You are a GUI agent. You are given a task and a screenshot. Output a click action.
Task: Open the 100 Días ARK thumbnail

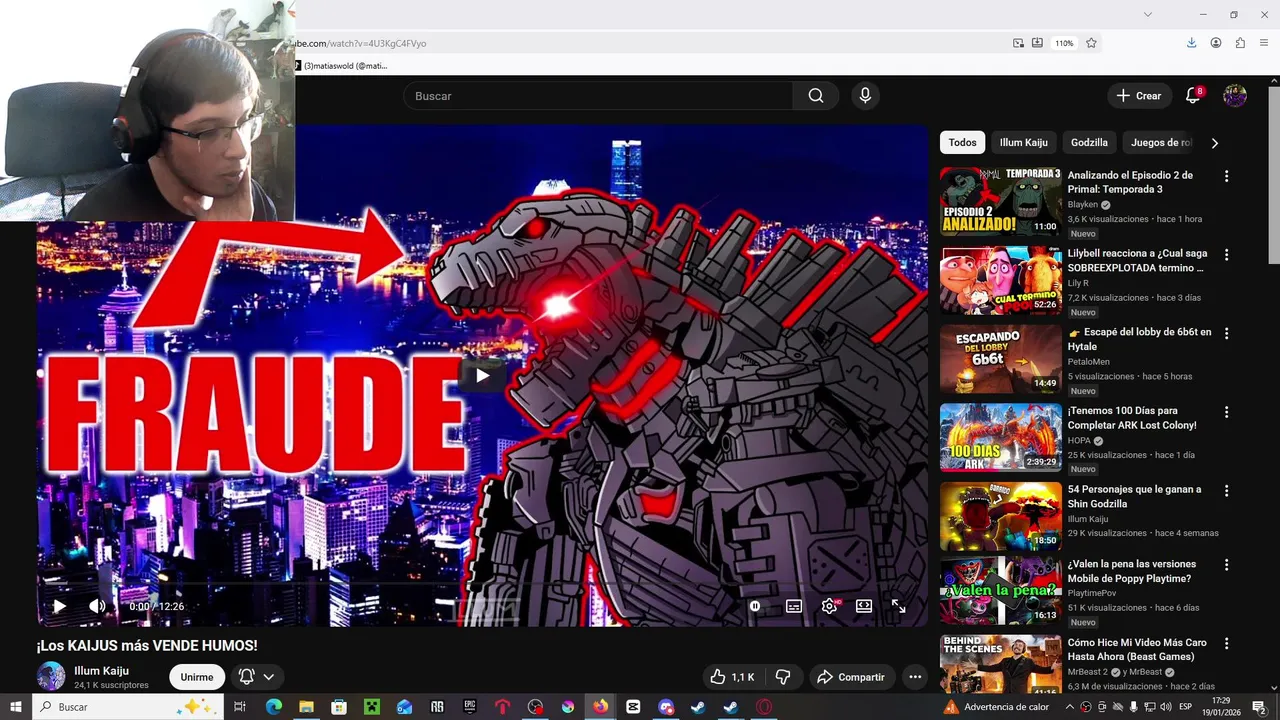tap(1000, 437)
